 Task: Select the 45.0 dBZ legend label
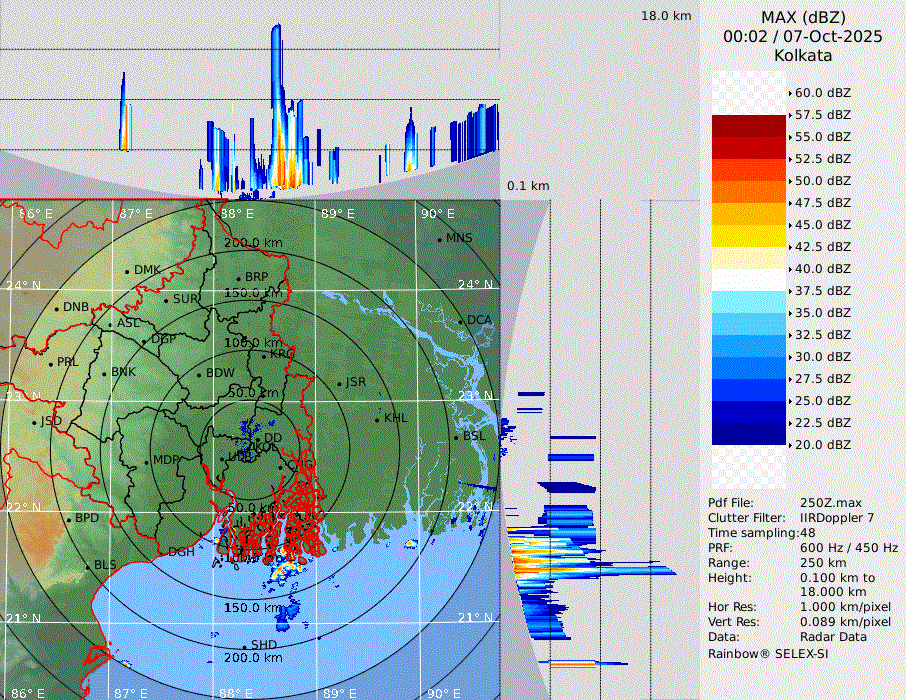[x=823, y=225]
